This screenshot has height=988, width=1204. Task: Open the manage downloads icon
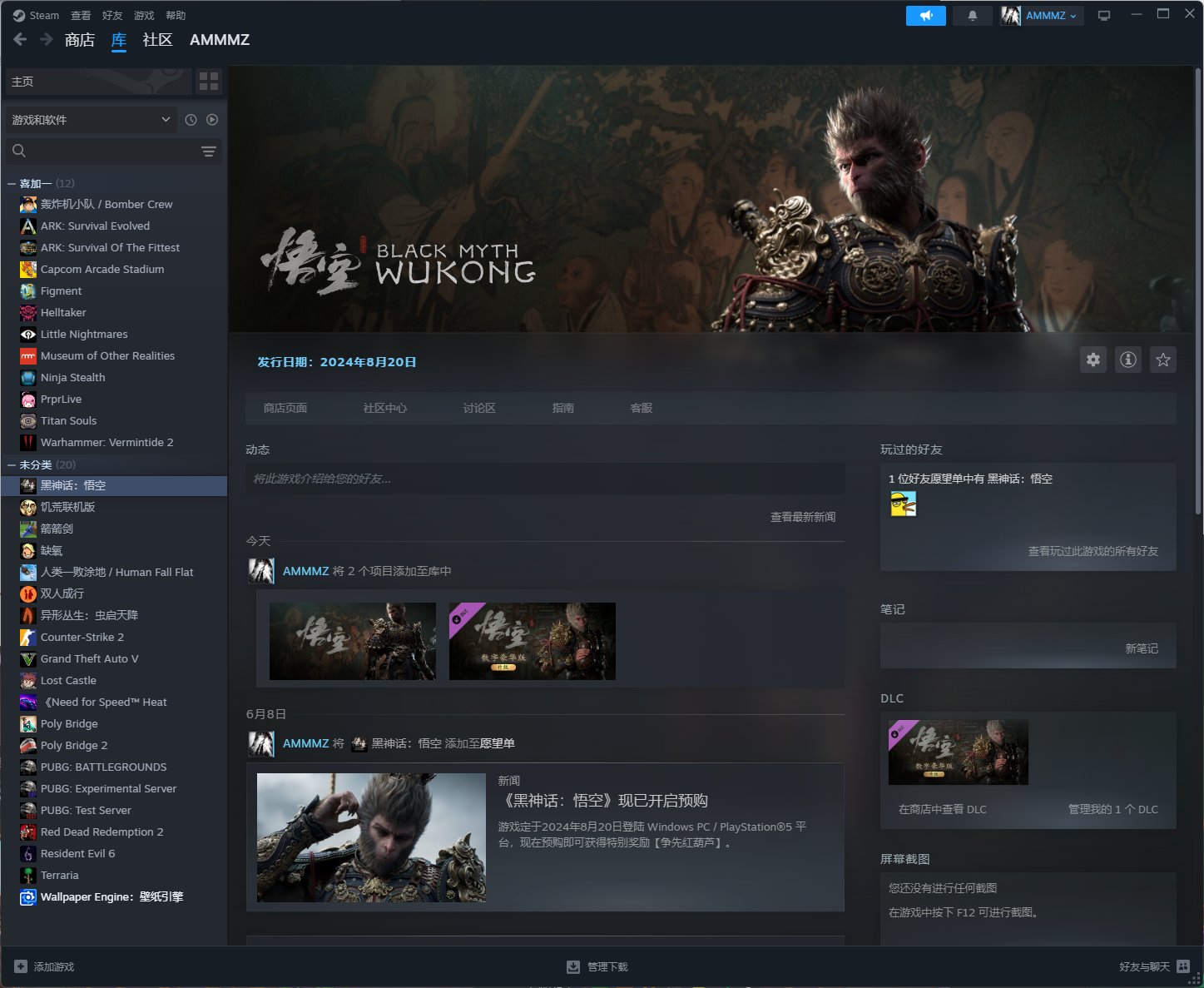click(x=573, y=966)
